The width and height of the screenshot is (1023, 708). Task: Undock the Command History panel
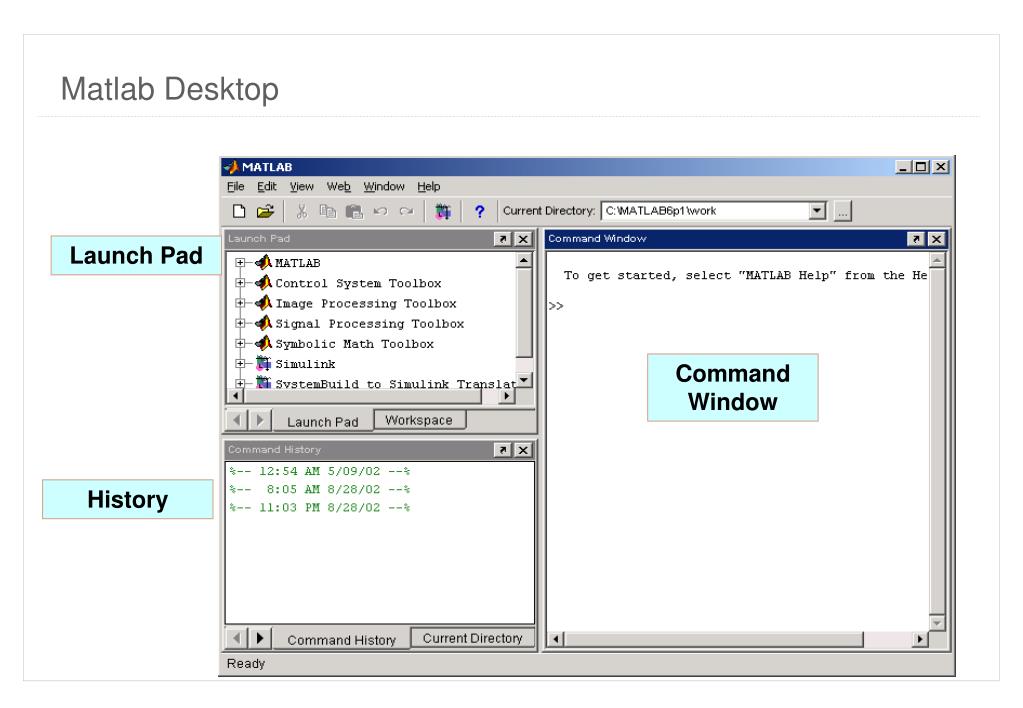(x=502, y=450)
